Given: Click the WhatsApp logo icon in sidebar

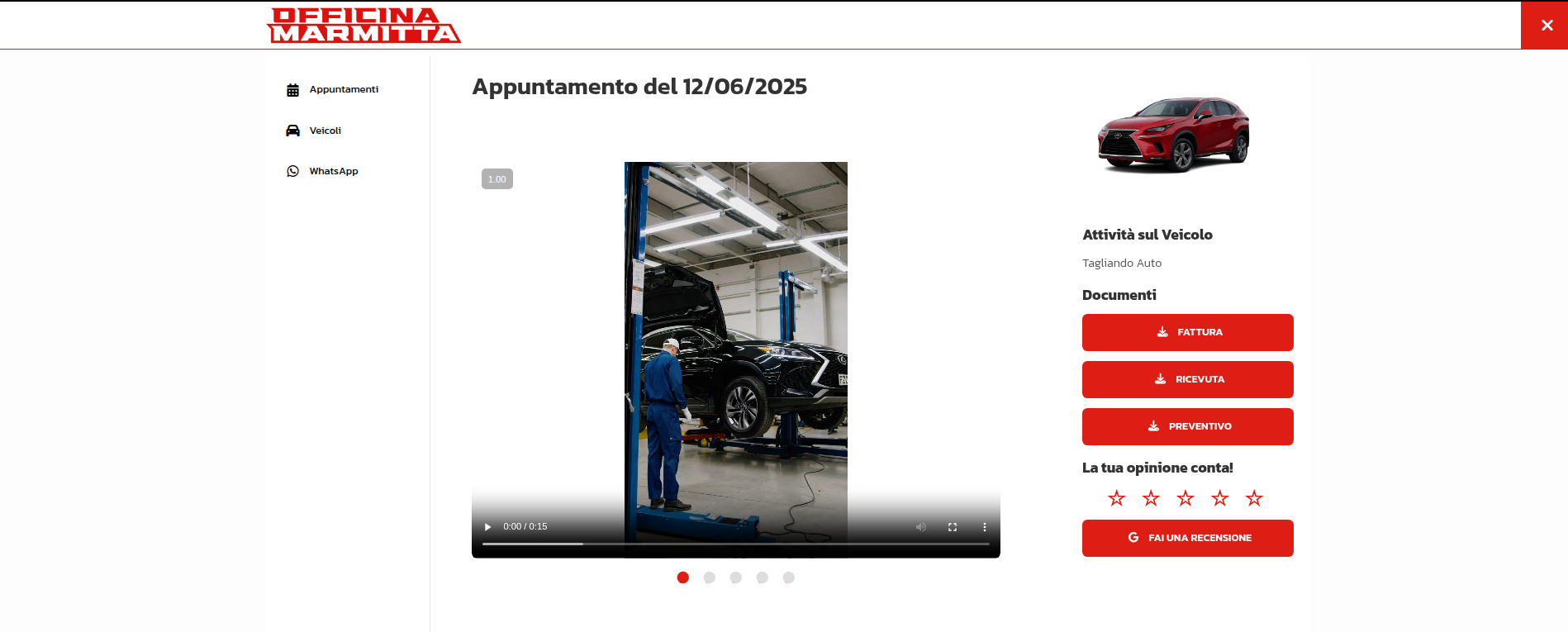Looking at the screenshot, I should pyautogui.click(x=292, y=171).
